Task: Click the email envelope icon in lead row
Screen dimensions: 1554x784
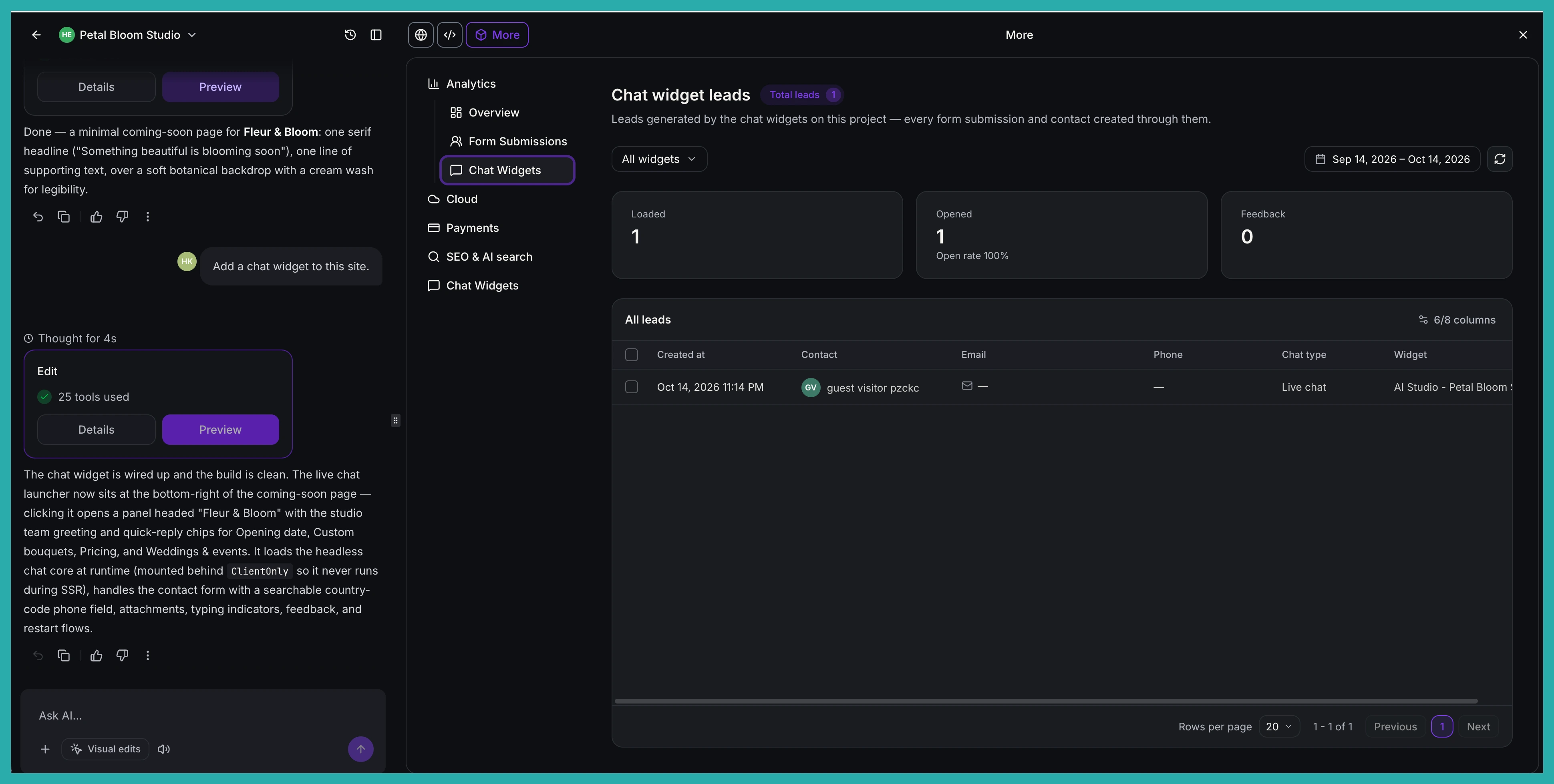Action: point(966,386)
